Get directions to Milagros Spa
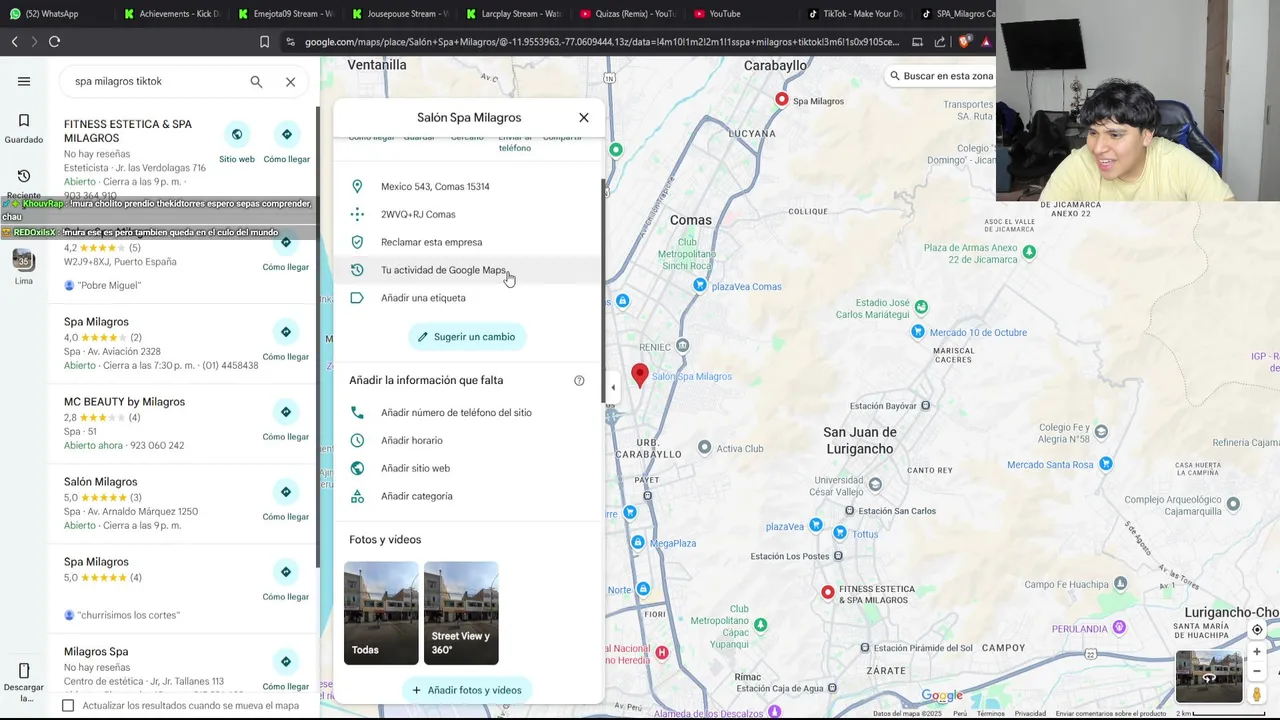The image size is (1280, 720). (x=286, y=671)
